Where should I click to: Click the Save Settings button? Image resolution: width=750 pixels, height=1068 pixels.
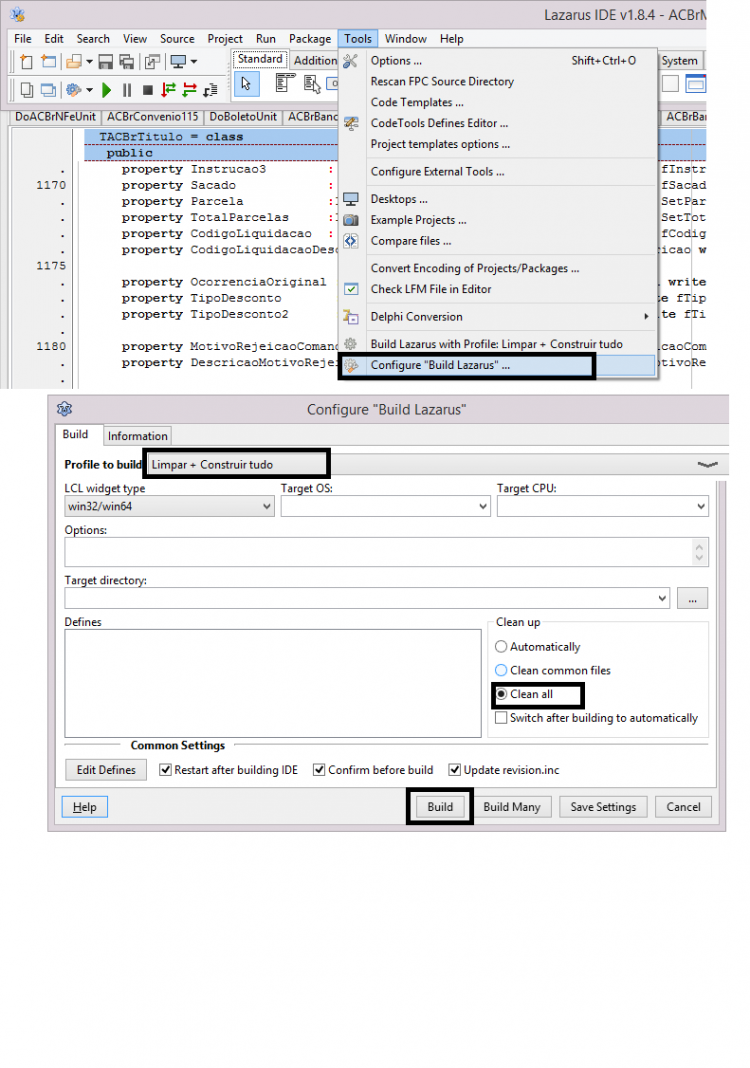603,806
